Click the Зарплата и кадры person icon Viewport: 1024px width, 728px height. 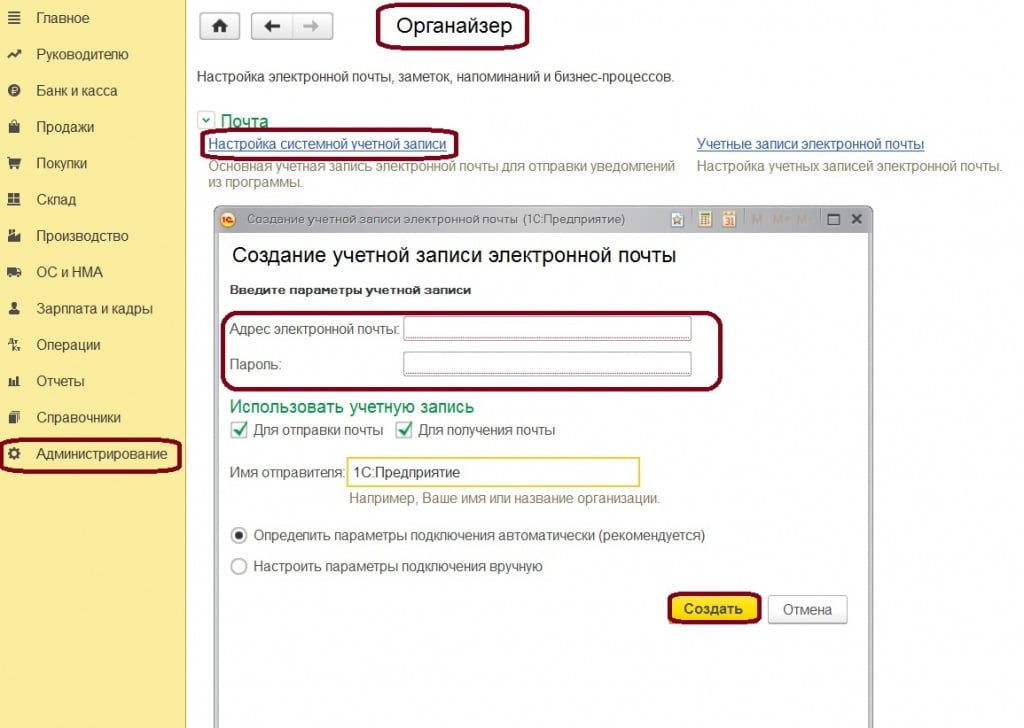[x=14, y=308]
